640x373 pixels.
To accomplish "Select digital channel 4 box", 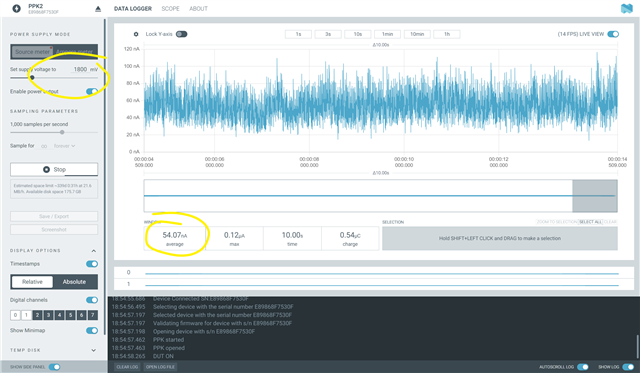I will [60, 315].
